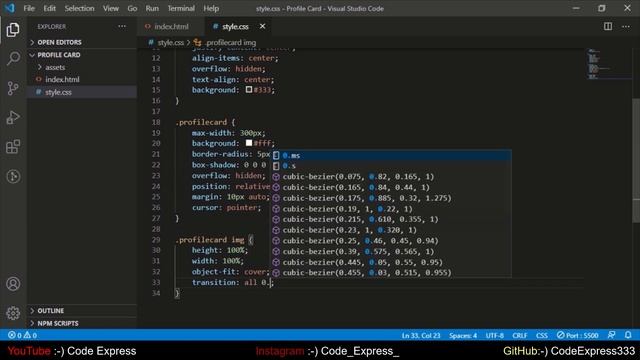
Task: Open notifications bell in status bar
Action: [628, 335]
